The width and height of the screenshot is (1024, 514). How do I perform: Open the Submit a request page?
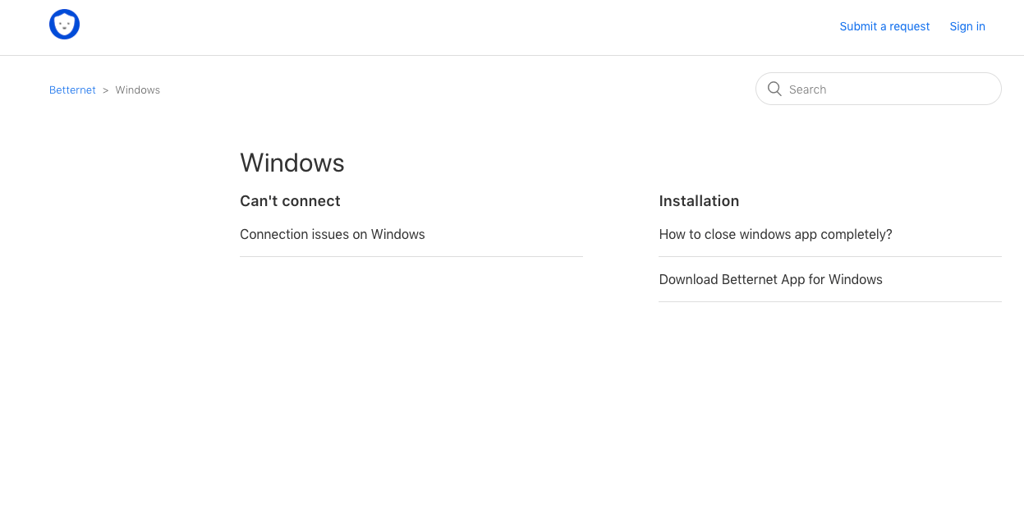click(x=884, y=26)
